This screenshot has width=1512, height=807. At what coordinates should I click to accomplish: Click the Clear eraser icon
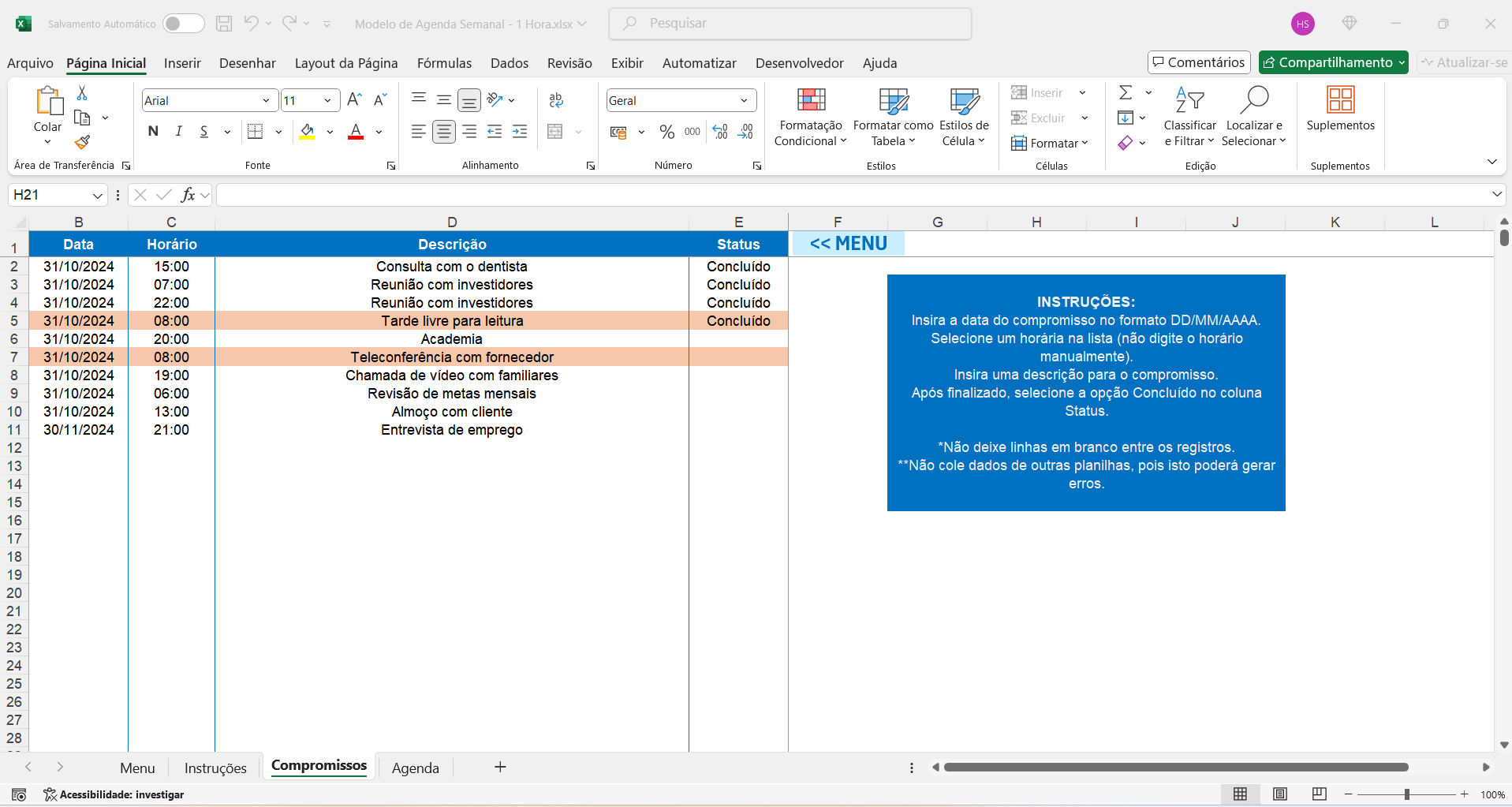(x=1126, y=143)
